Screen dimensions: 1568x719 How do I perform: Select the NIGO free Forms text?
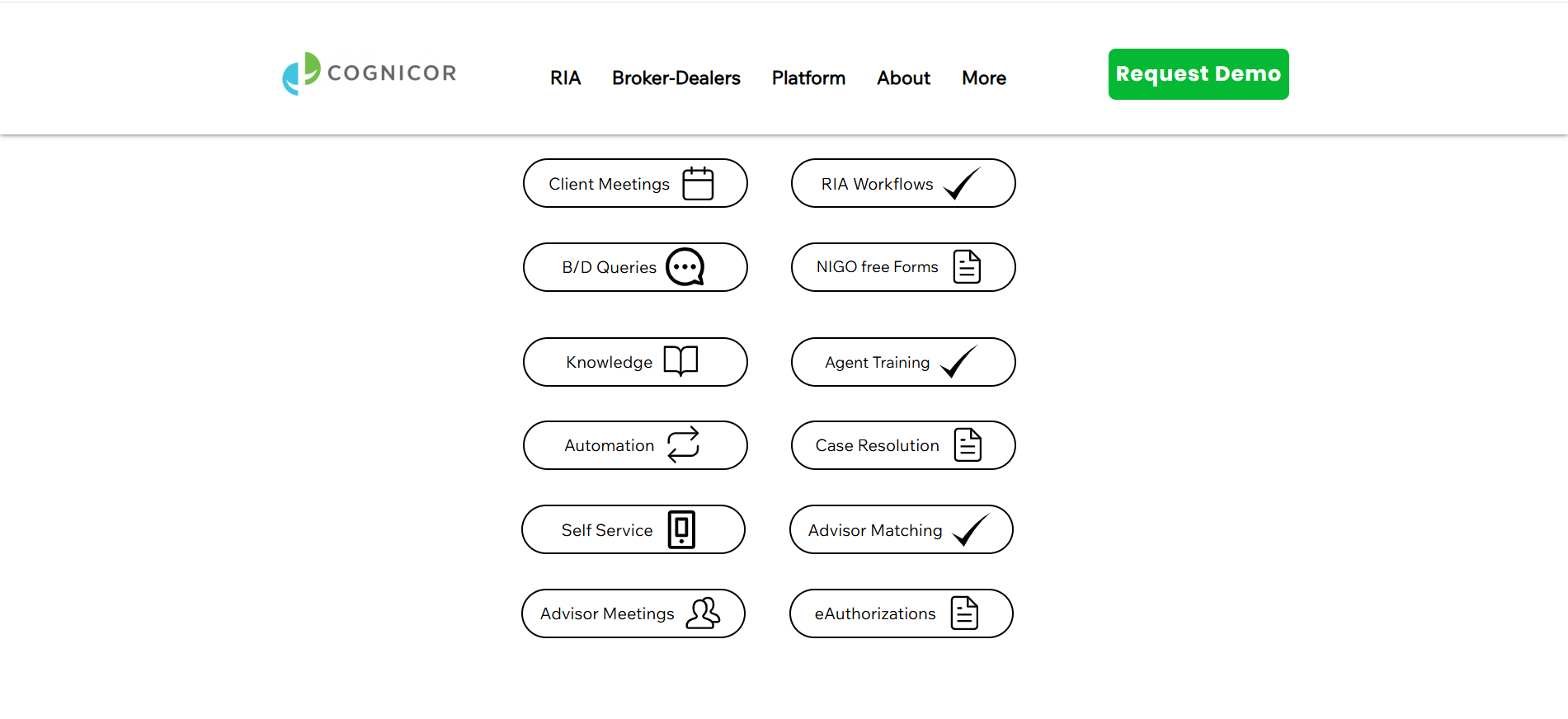click(878, 267)
